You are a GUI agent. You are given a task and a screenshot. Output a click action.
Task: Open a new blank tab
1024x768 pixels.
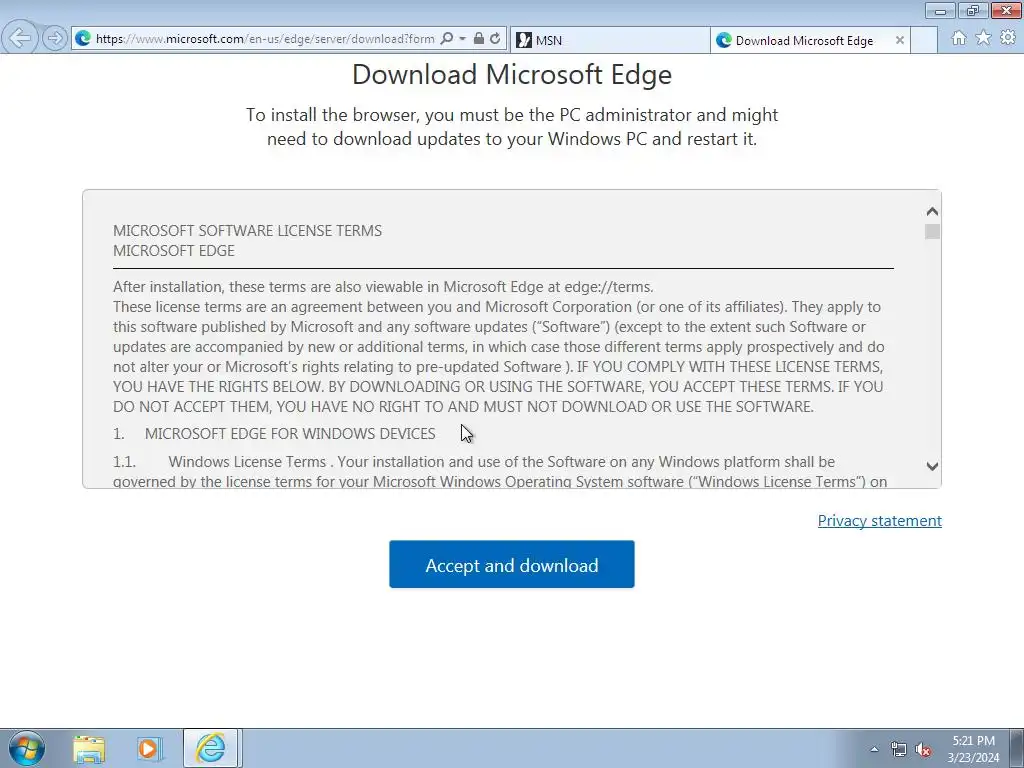(x=924, y=40)
